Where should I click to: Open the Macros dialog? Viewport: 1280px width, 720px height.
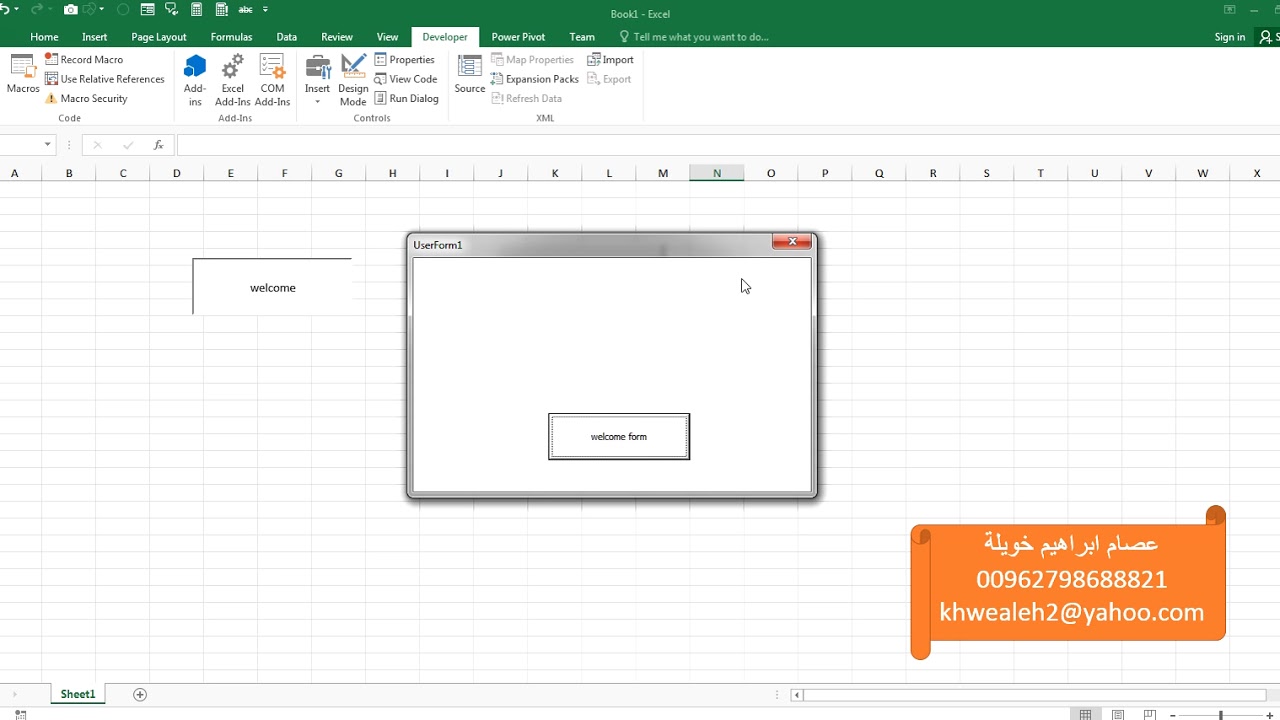(x=23, y=75)
